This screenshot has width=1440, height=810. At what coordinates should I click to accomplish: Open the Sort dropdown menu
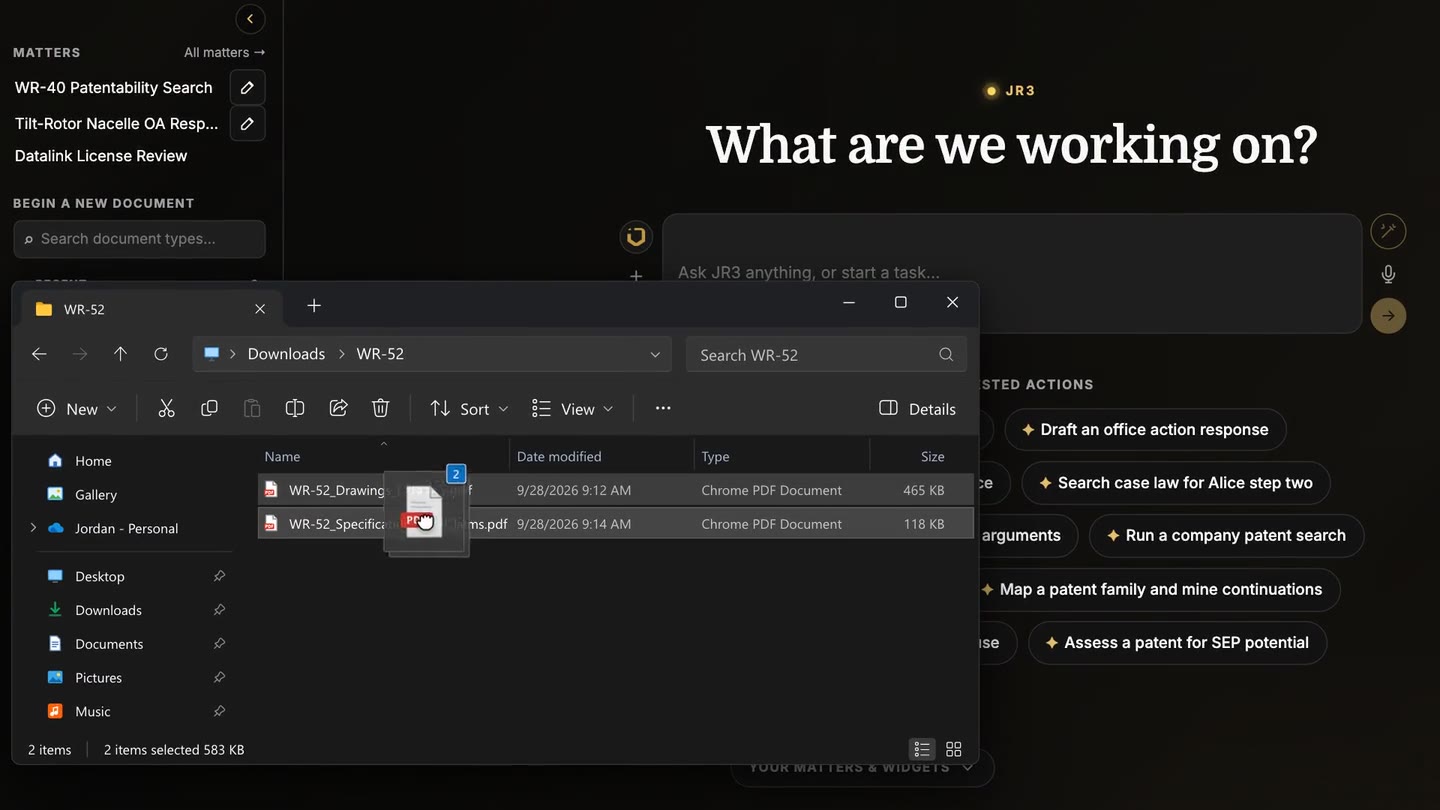click(x=469, y=408)
